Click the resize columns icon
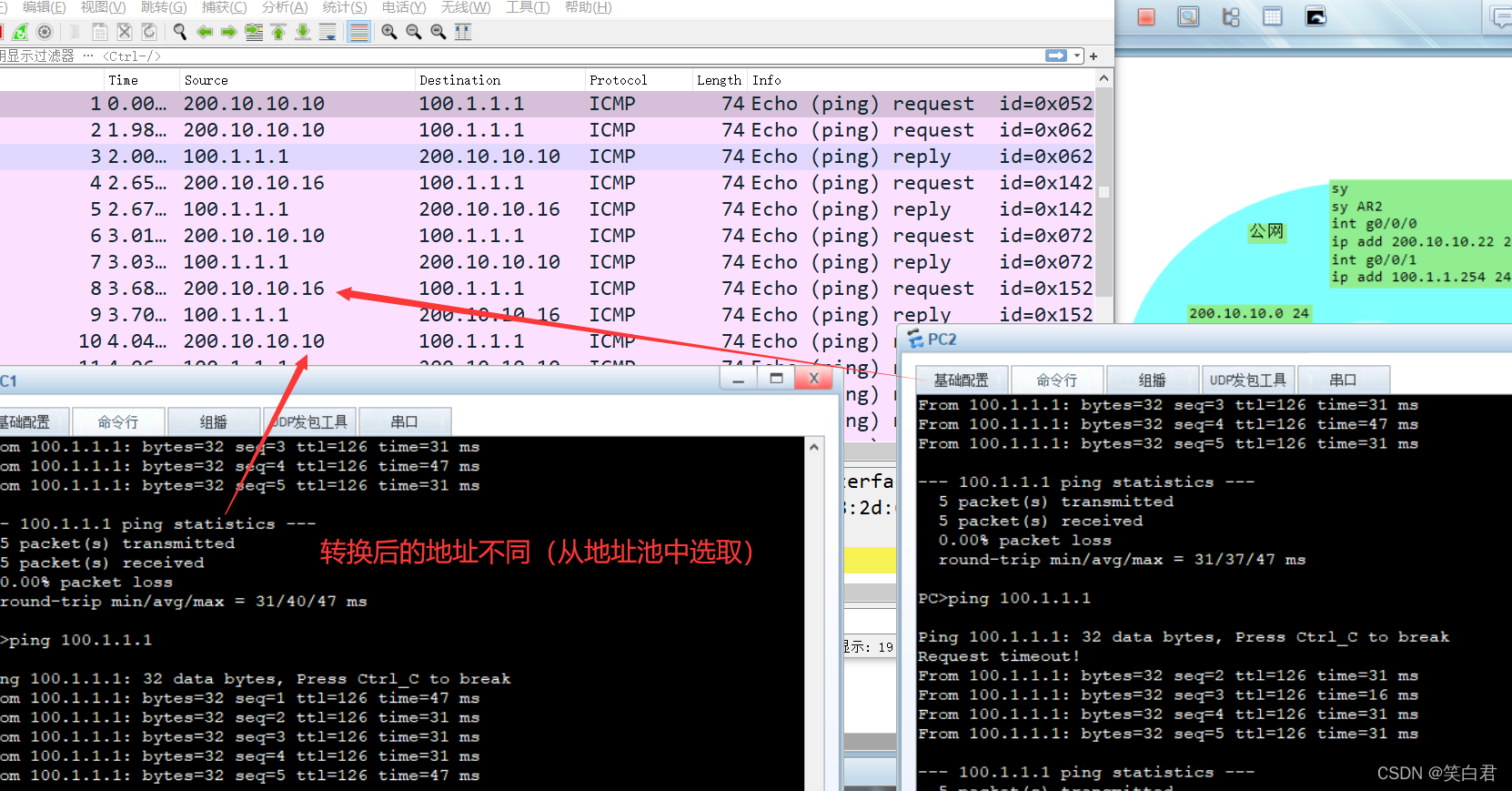1512x791 pixels. 463,32
